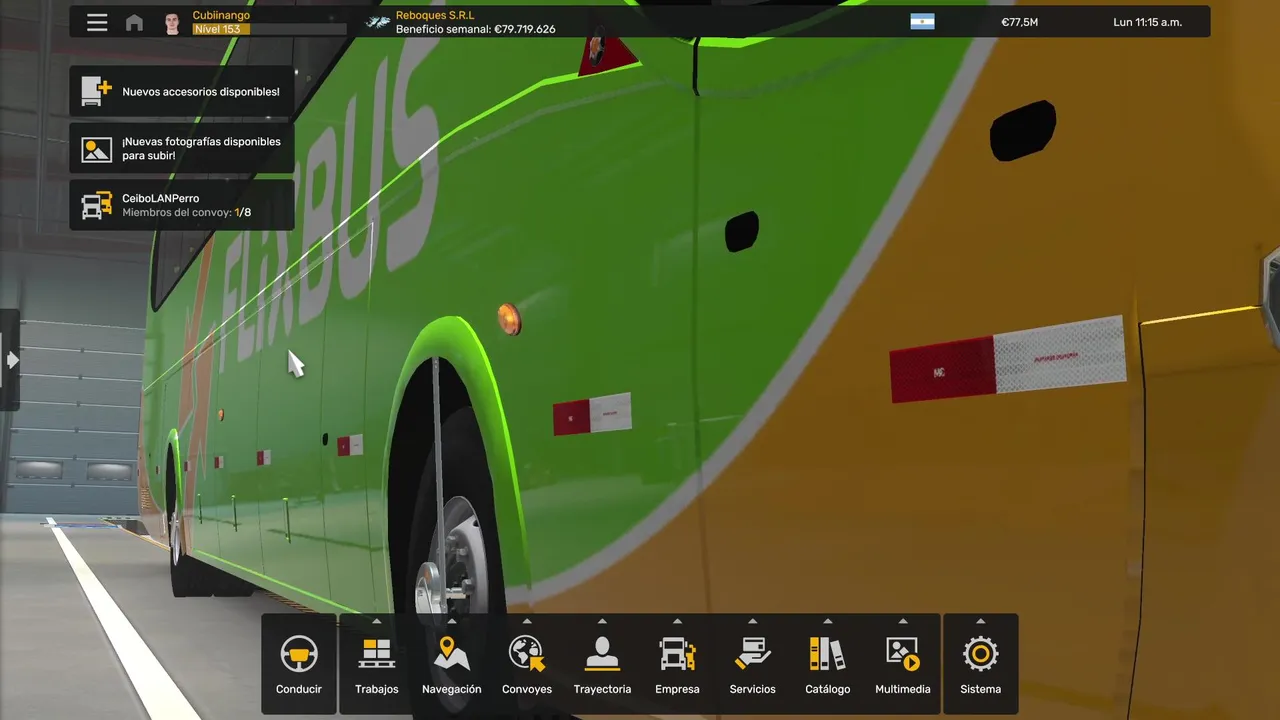Viewport: 1280px width, 720px height.
Task: Select the Navegación menu label
Action: click(x=452, y=689)
